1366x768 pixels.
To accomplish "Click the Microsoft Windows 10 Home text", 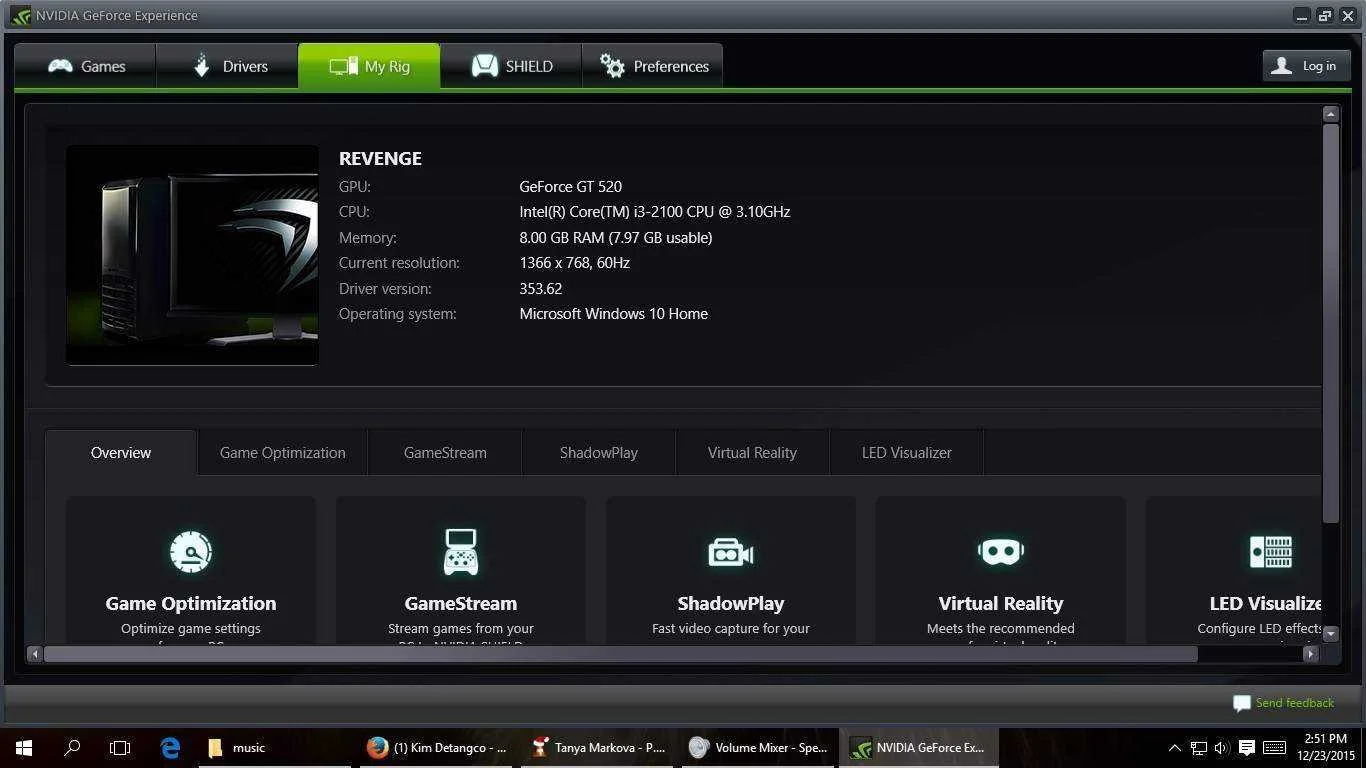I will [x=614, y=314].
